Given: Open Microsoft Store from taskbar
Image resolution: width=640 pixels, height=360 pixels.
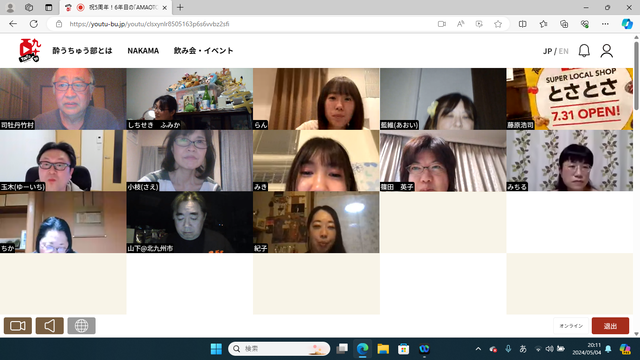Looking at the screenshot, I should point(403,349).
